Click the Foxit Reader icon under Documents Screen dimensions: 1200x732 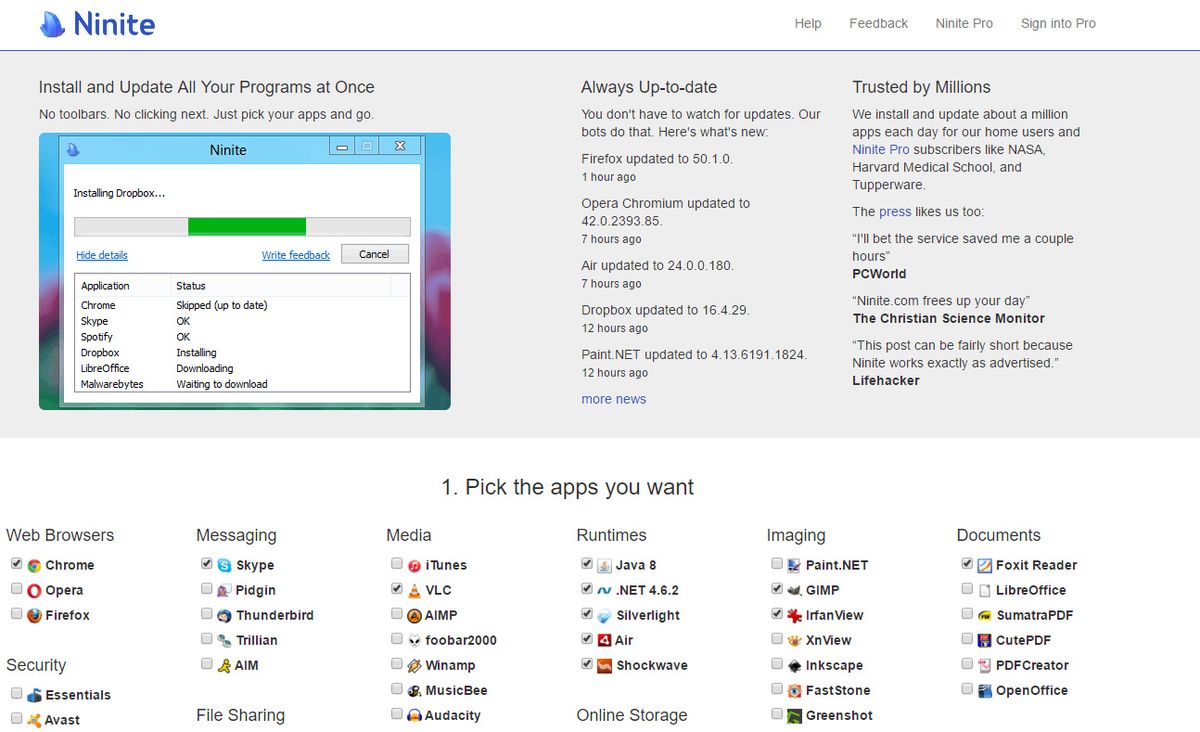(x=985, y=564)
